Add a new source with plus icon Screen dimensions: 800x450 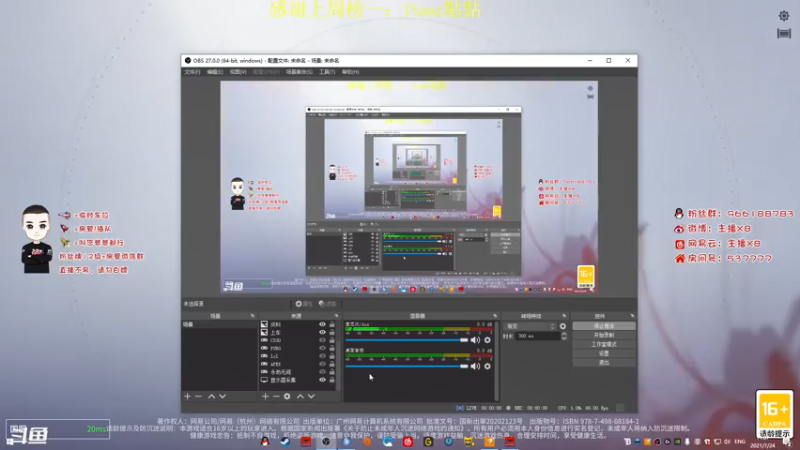click(x=265, y=396)
